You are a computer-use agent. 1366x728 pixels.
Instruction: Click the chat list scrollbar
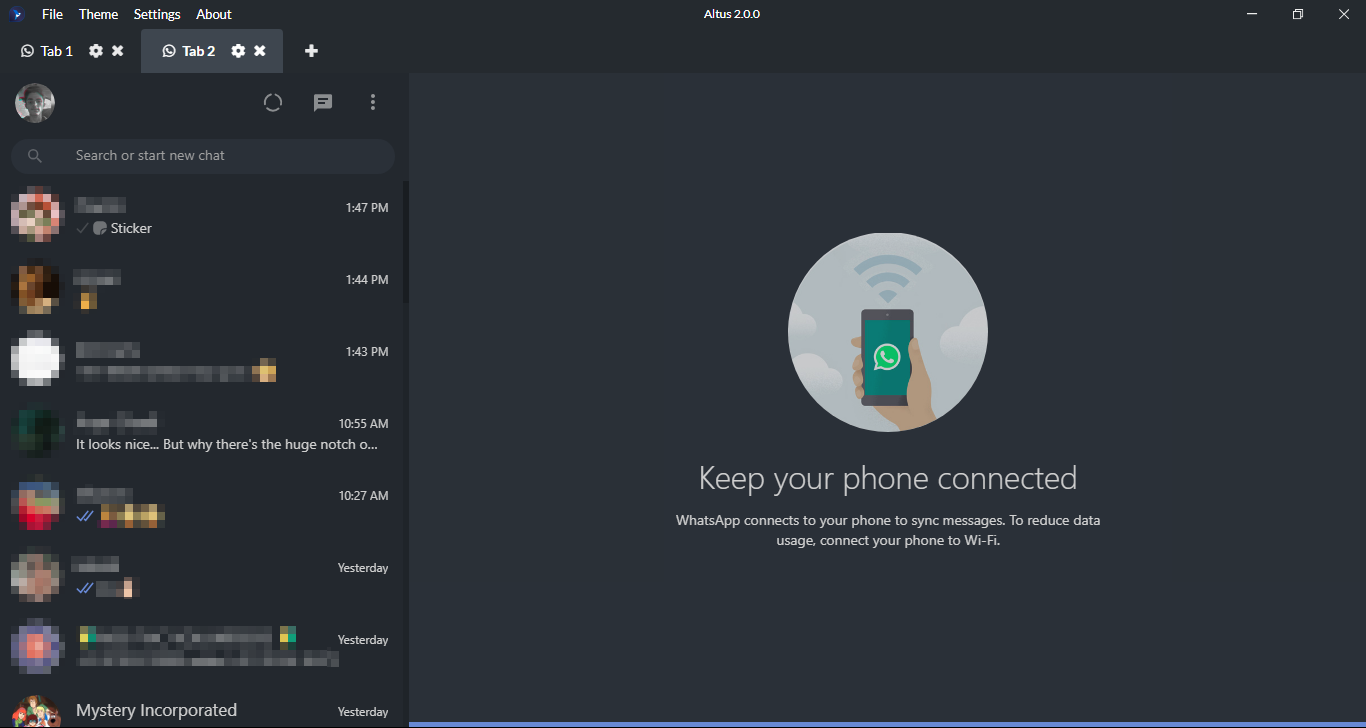coord(405,242)
